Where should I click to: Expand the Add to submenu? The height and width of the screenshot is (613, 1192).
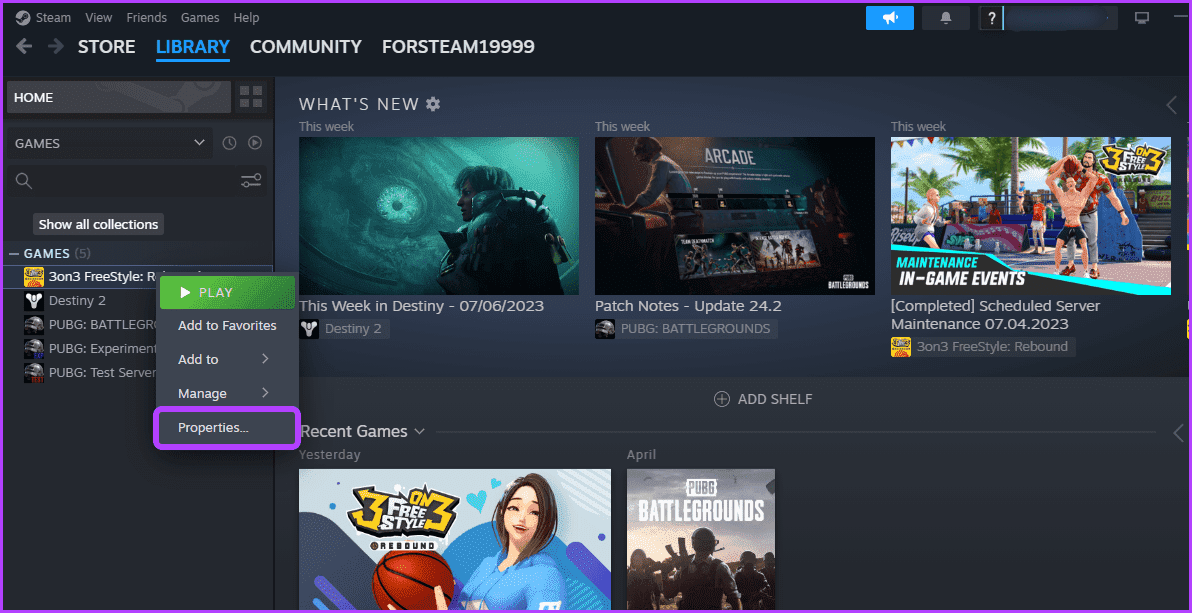point(227,359)
